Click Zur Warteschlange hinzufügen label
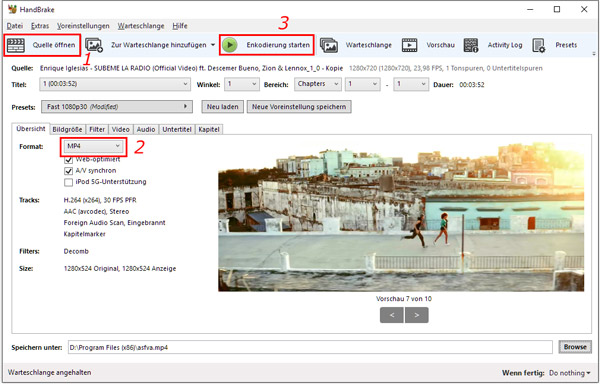 click(158, 45)
